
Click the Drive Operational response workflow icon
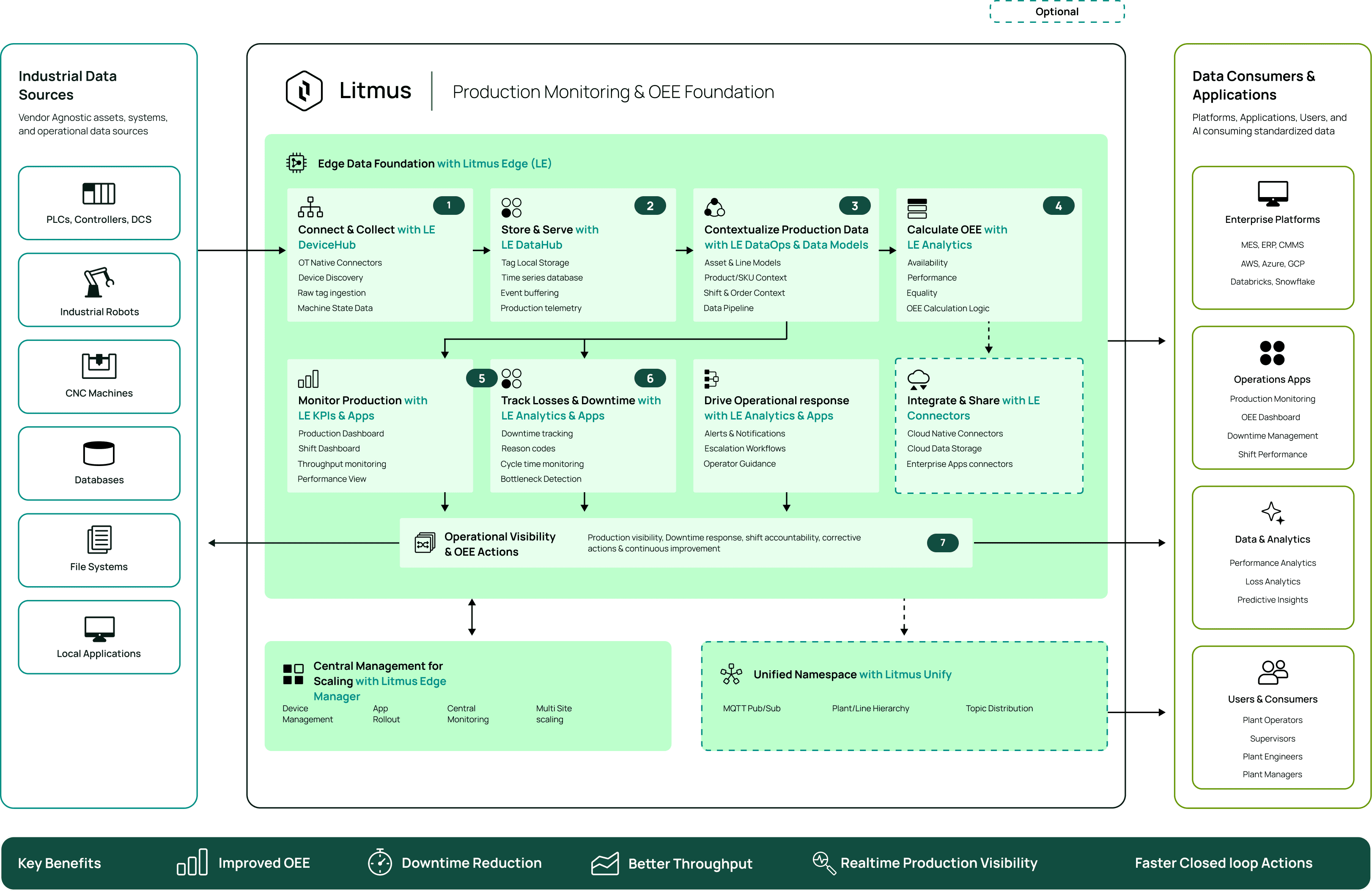click(711, 378)
